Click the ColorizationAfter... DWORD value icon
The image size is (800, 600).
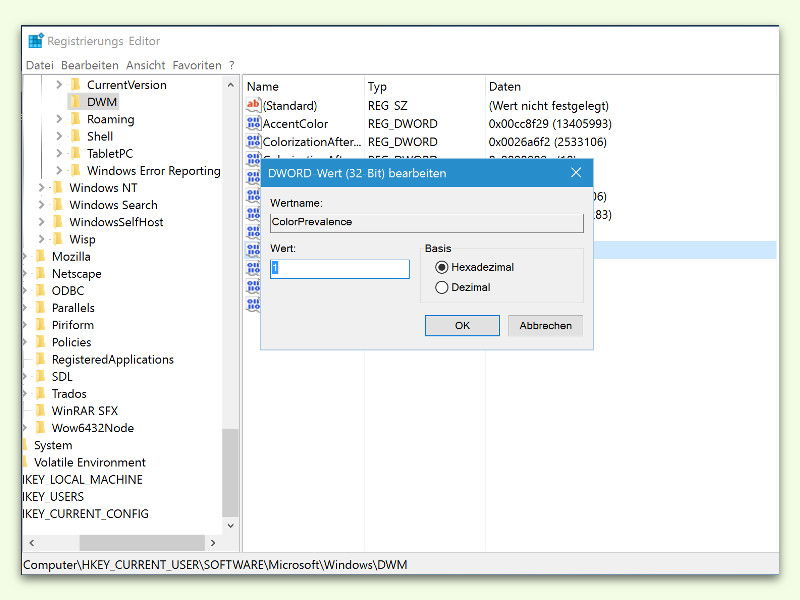[253, 141]
